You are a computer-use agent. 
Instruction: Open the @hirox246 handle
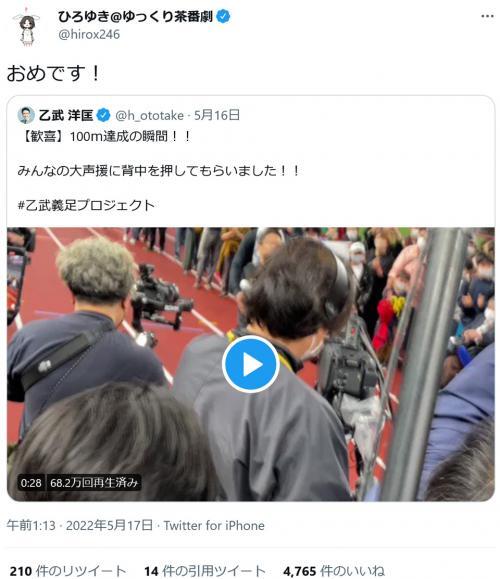click(89, 34)
